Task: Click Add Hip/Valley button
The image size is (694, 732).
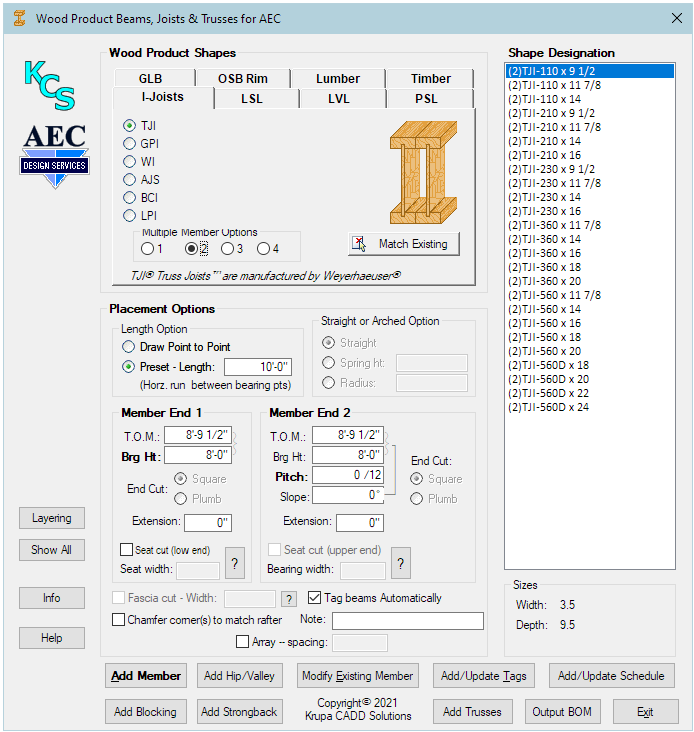Action: [239, 676]
